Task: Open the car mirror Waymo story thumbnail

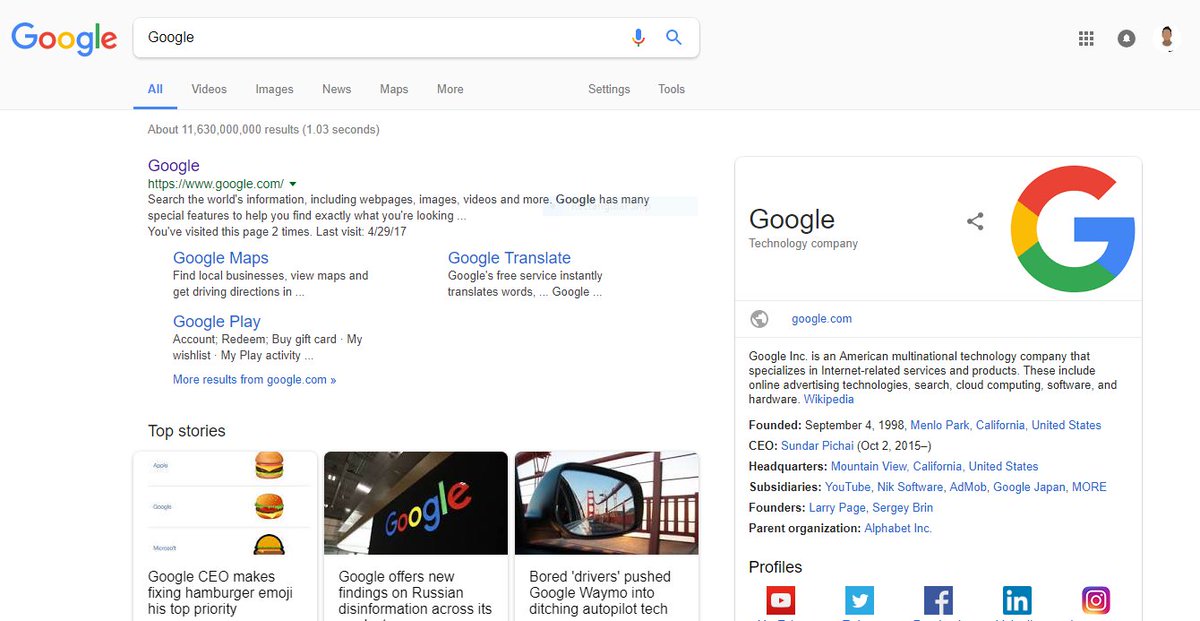Action: pos(607,503)
